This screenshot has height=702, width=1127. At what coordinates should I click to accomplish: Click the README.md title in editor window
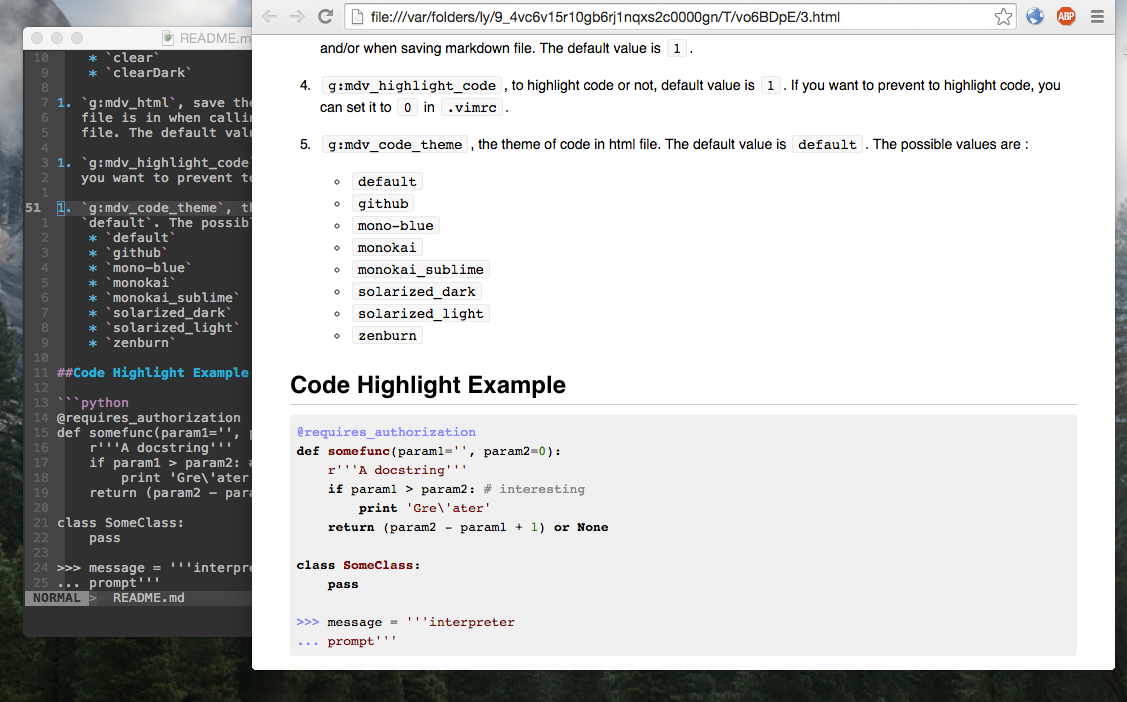click(x=215, y=38)
